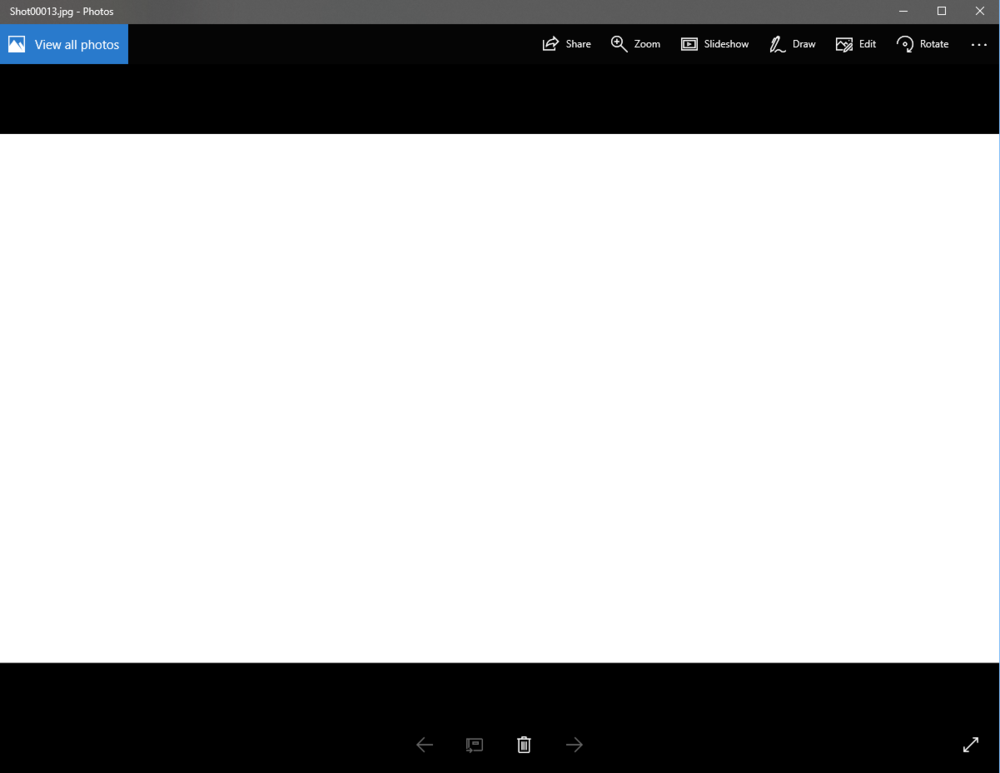Delete the photo with the trash icon

point(524,744)
